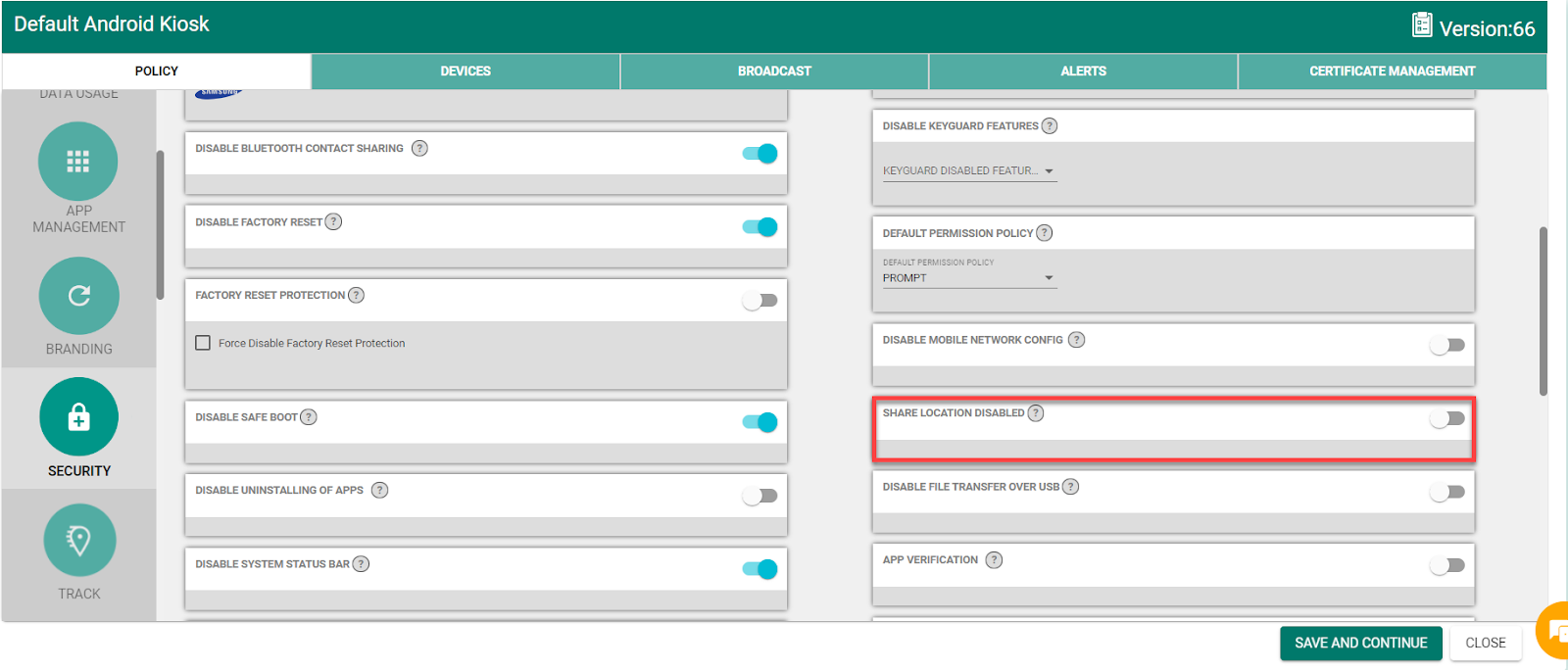Show help for Disable Keyguard Features
The image size is (1568, 670).
[1050, 125]
